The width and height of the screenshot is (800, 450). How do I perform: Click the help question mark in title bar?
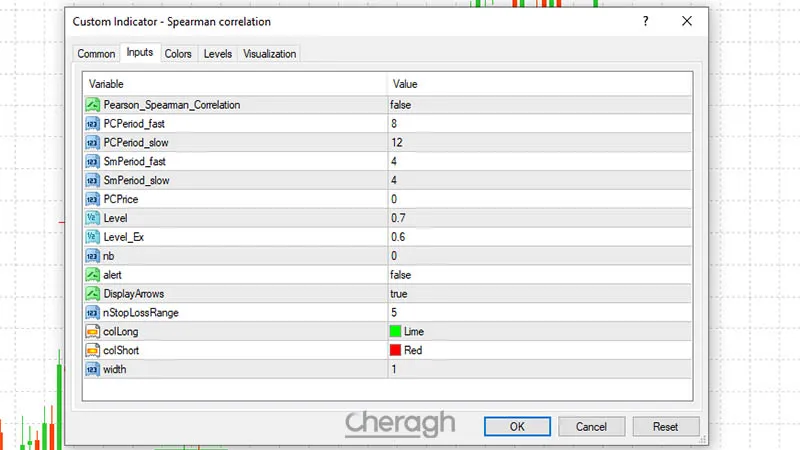pos(645,21)
